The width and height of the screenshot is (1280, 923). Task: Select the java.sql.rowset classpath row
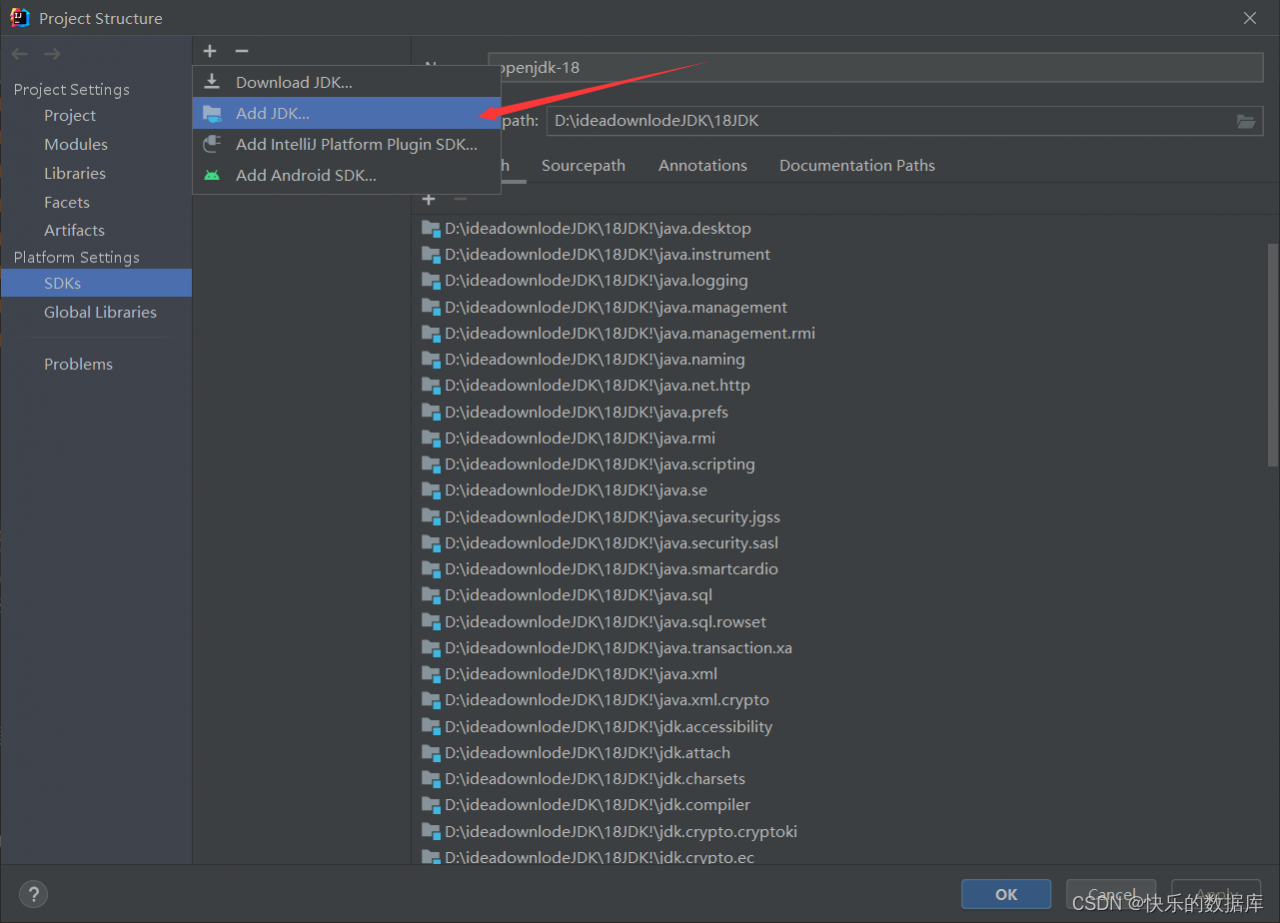[x=840, y=622]
